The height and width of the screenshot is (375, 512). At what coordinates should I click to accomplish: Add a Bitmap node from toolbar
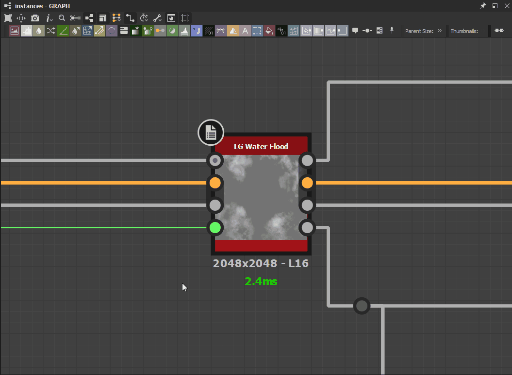(14, 31)
